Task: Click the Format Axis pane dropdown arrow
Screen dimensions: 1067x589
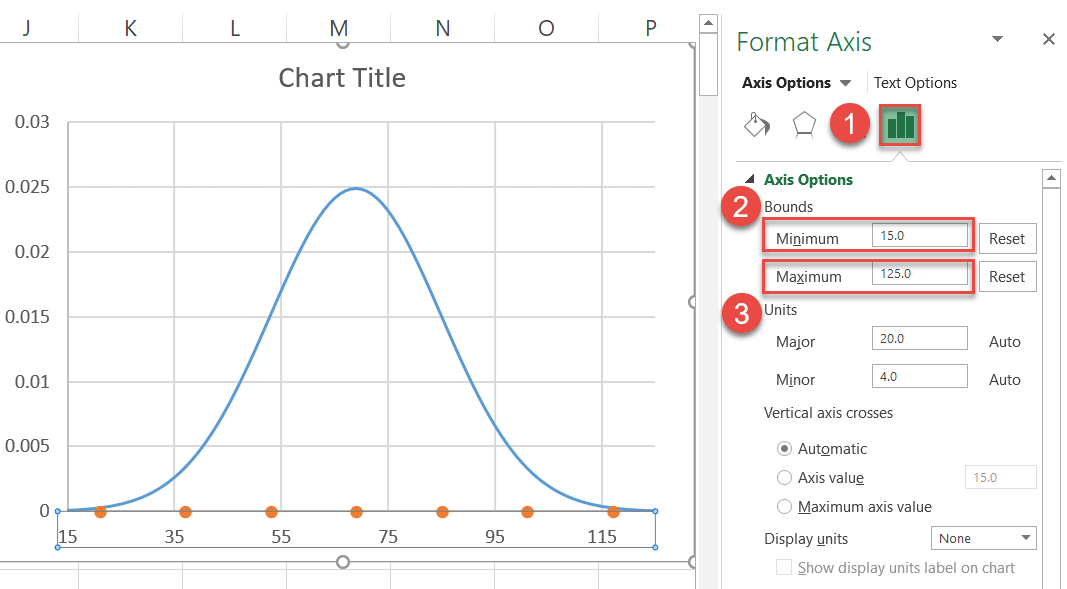Action: [x=995, y=38]
